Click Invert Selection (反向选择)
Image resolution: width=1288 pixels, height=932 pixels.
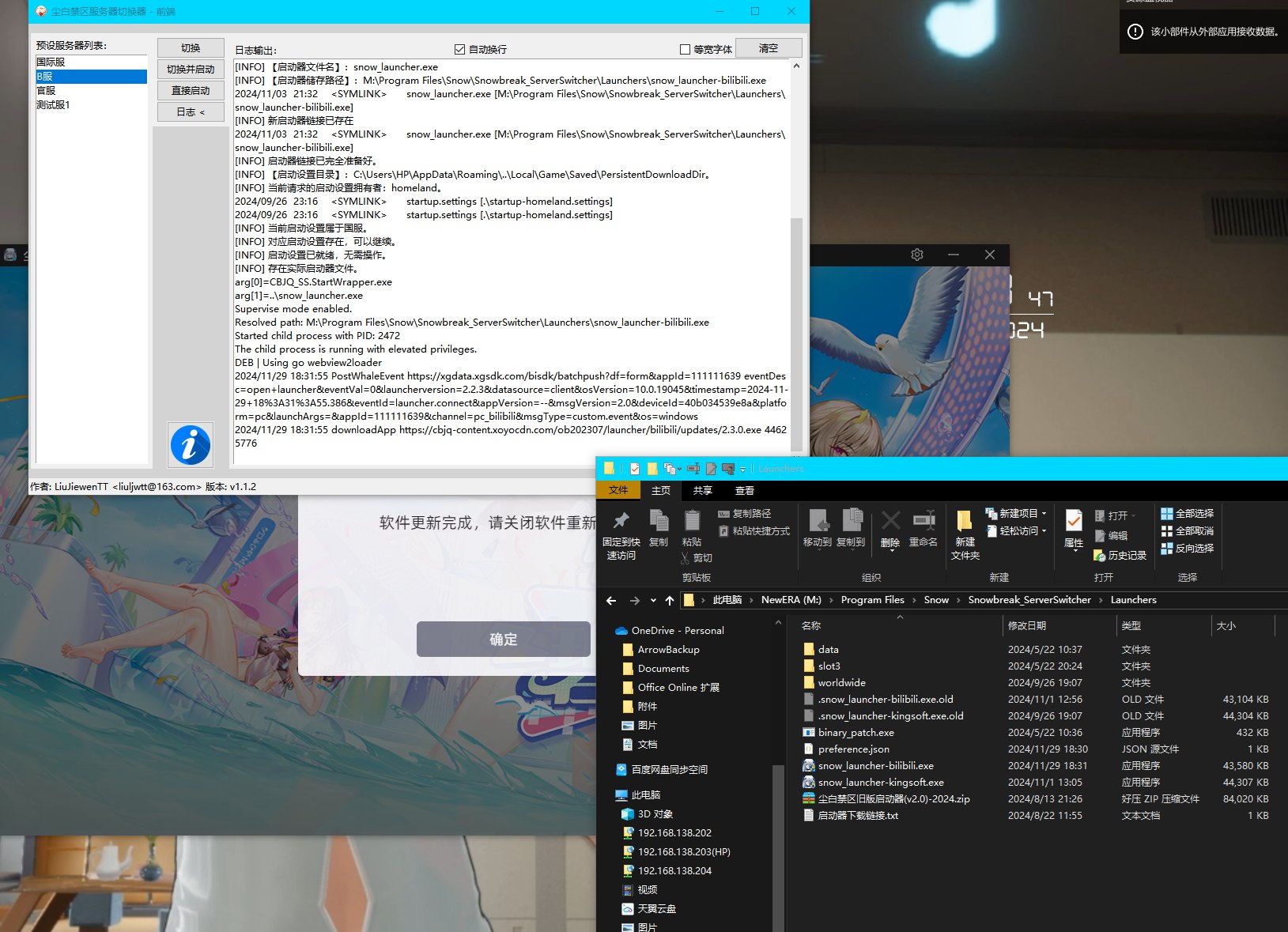1187,548
